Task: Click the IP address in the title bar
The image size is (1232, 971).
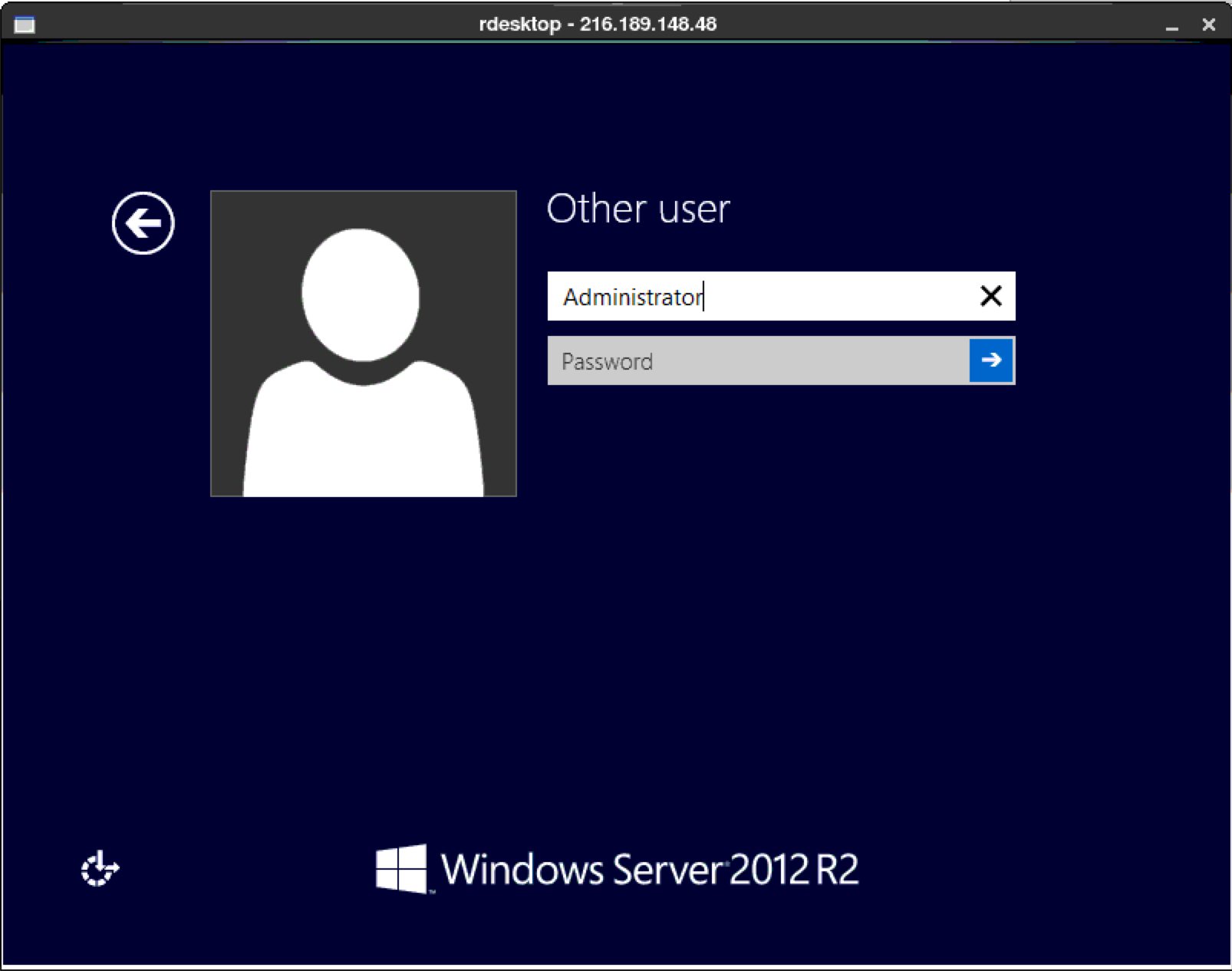Action: click(647, 25)
